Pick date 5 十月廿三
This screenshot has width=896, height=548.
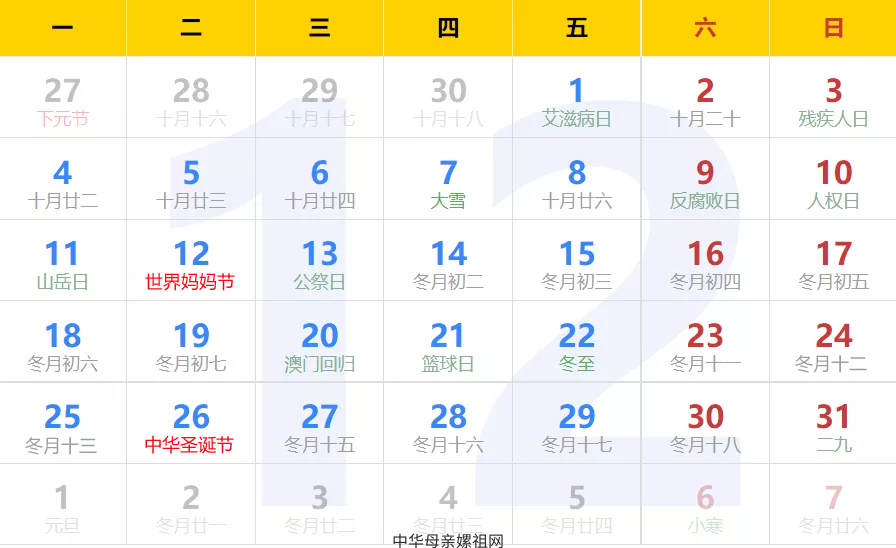191,179
